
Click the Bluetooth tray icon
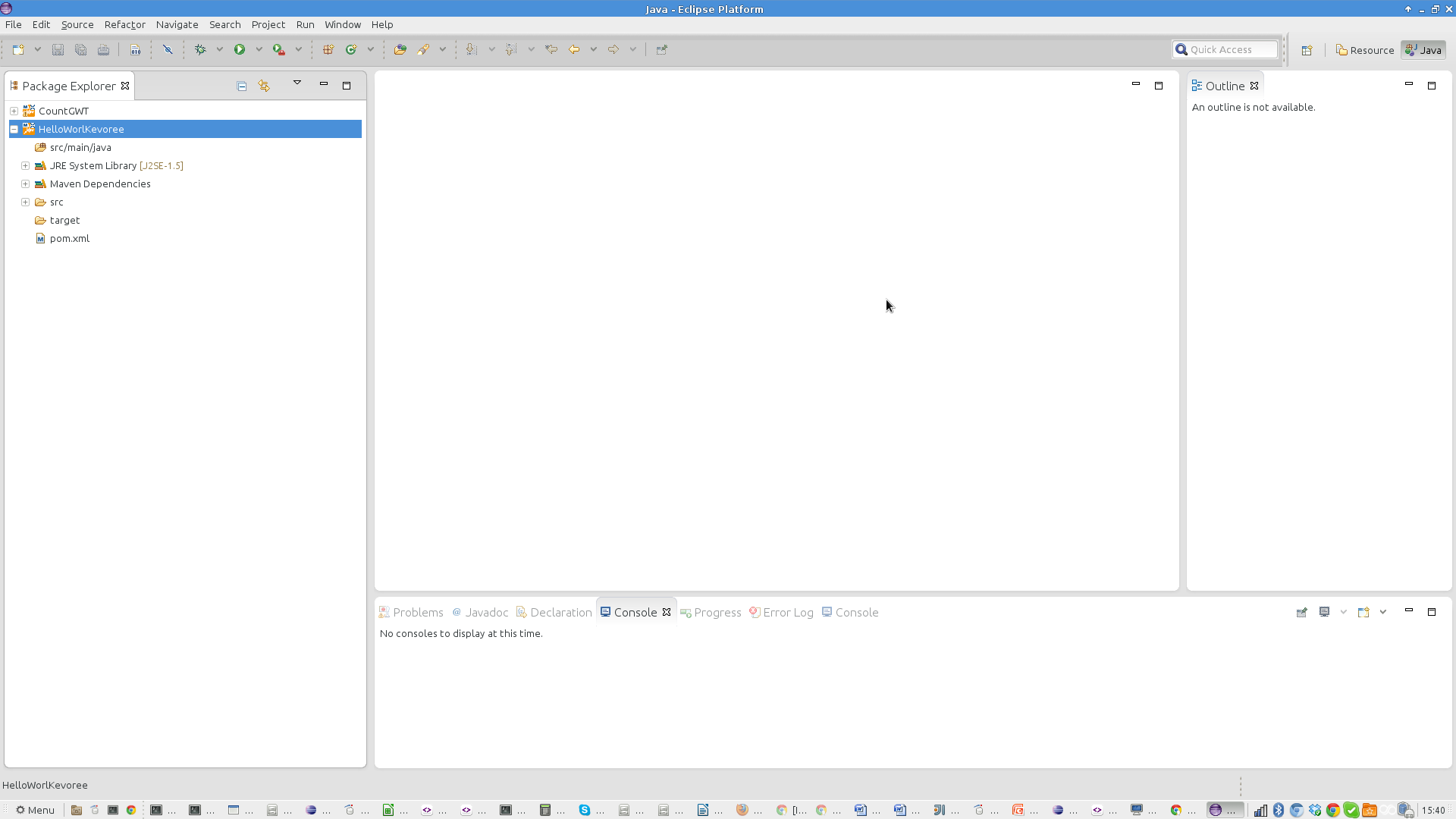[x=1279, y=810]
